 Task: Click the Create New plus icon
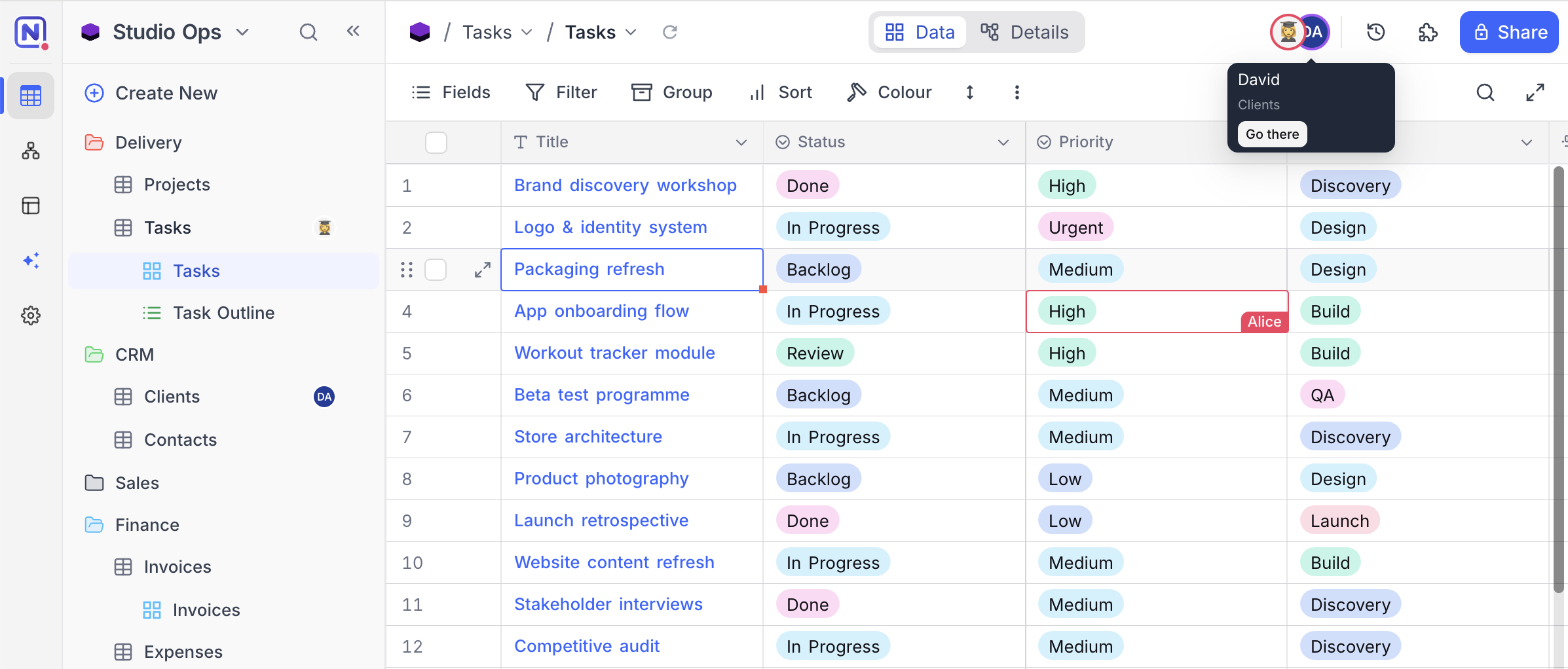94,93
